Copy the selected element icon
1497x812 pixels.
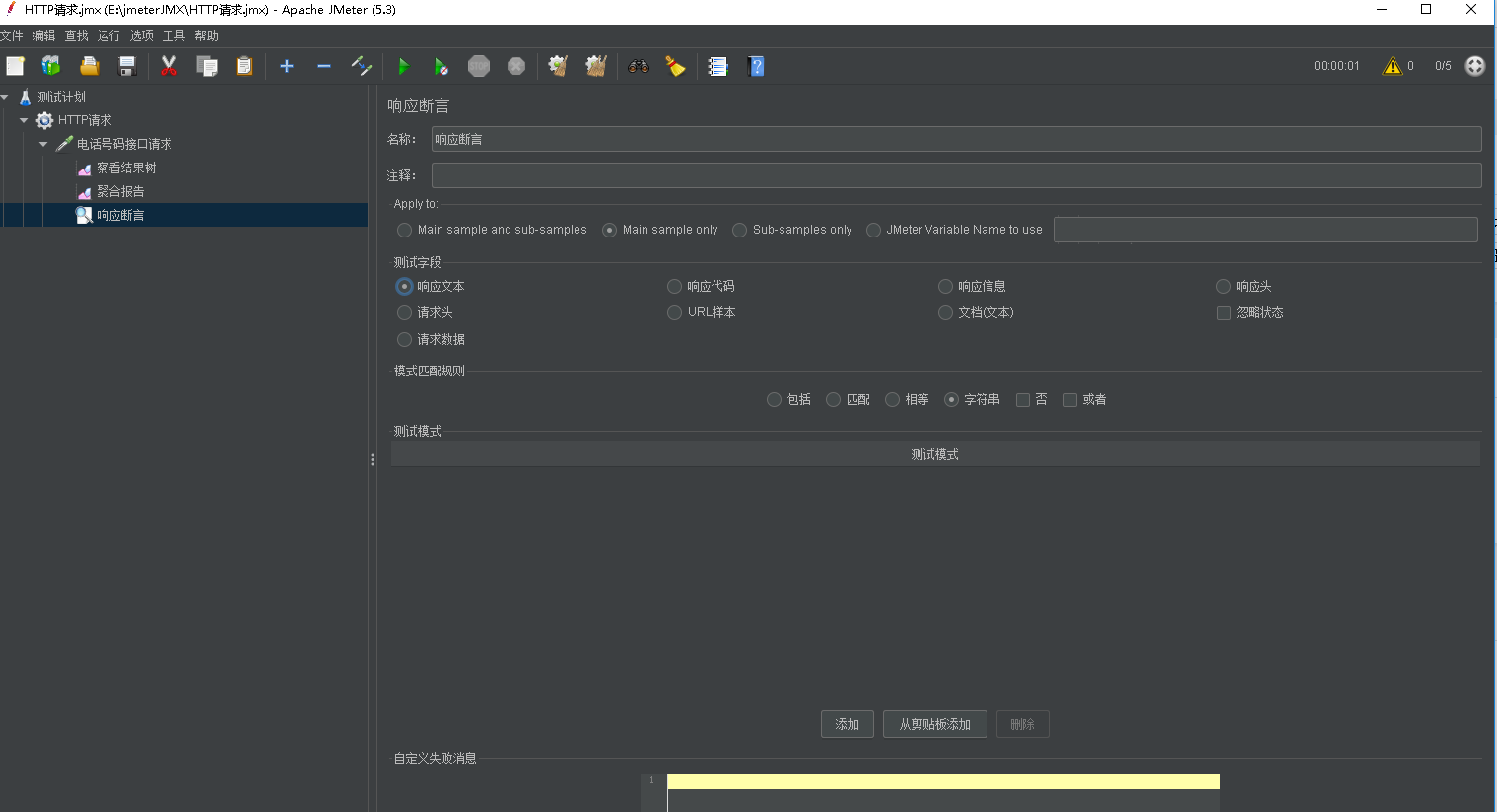tap(207, 66)
